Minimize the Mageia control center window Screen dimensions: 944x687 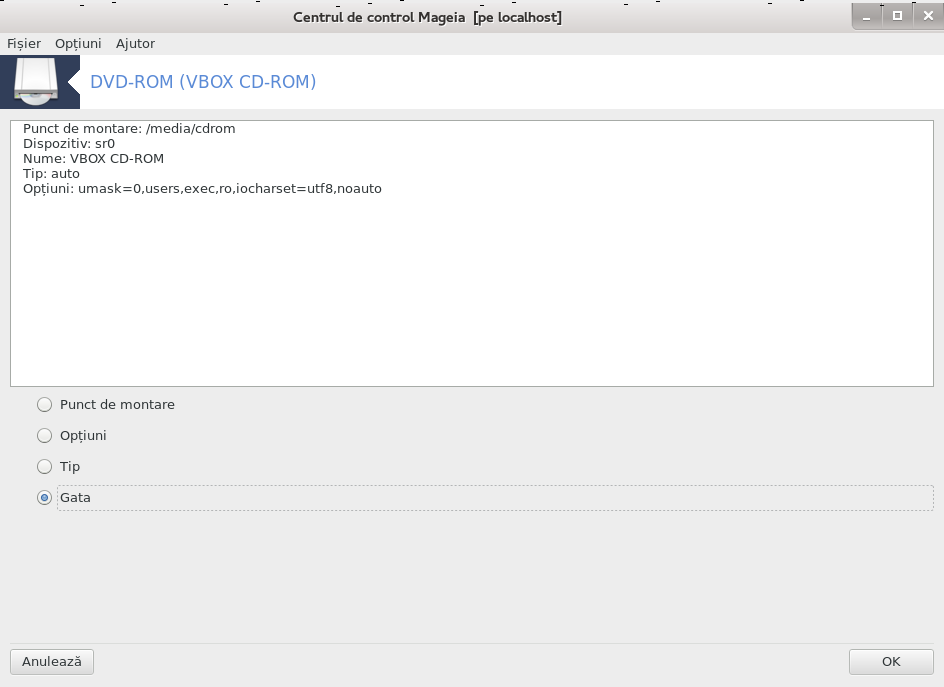click(x=866, y=17)
